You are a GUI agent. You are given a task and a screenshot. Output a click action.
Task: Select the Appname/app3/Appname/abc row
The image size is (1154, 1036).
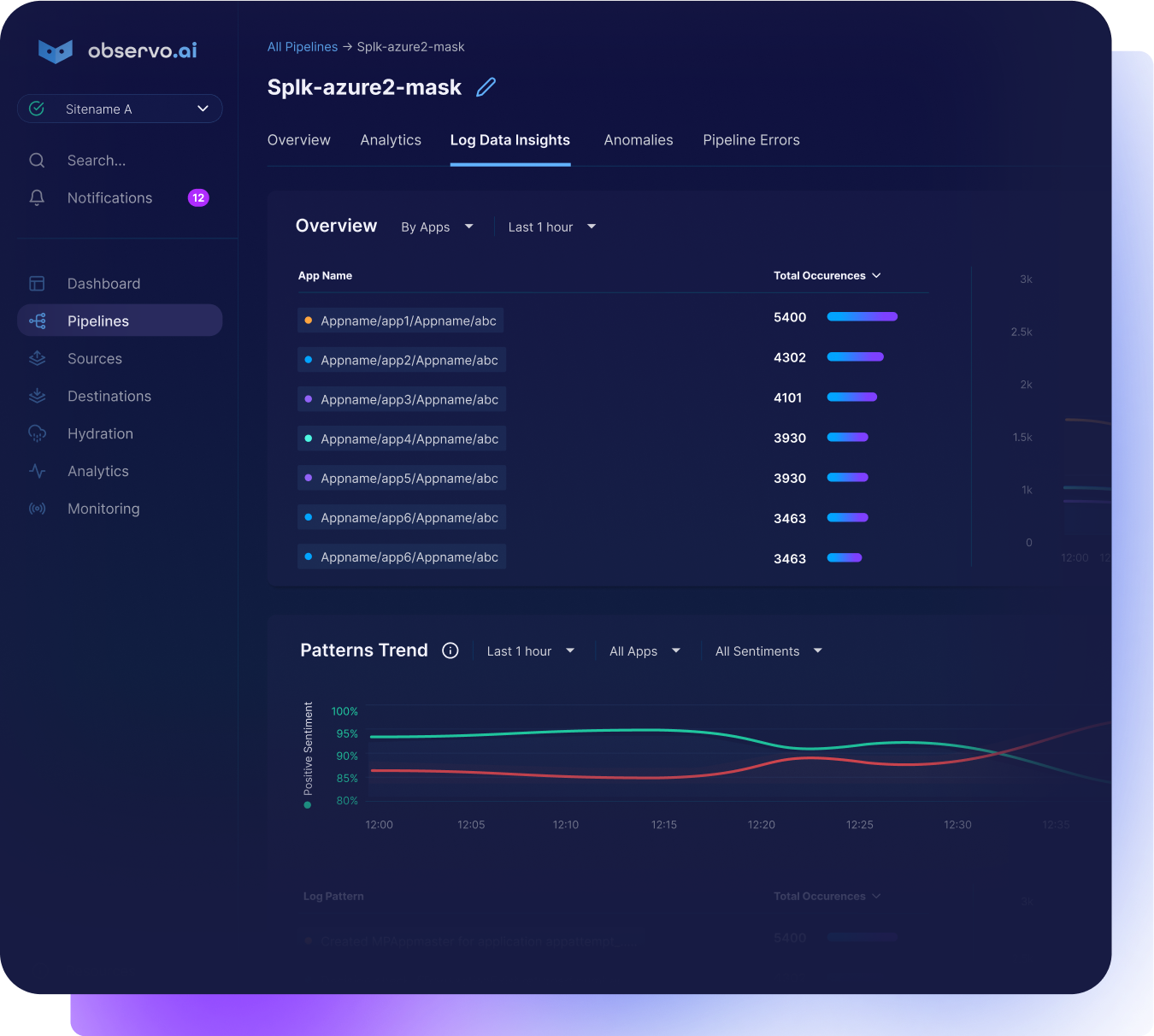[402, 399]
